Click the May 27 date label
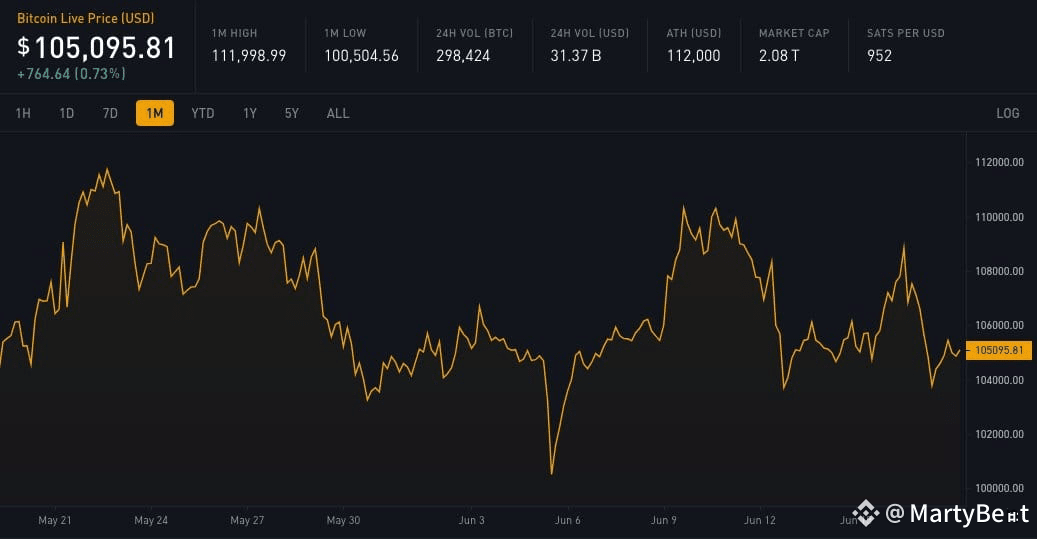 point(247,520)
